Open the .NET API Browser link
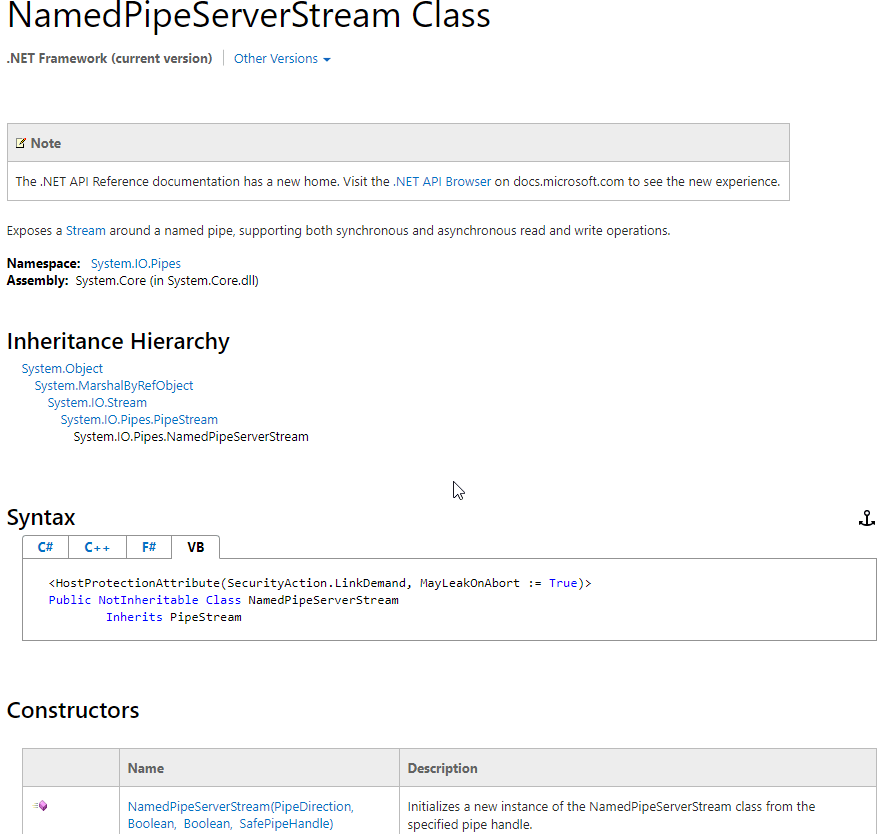 click(442, 182)
